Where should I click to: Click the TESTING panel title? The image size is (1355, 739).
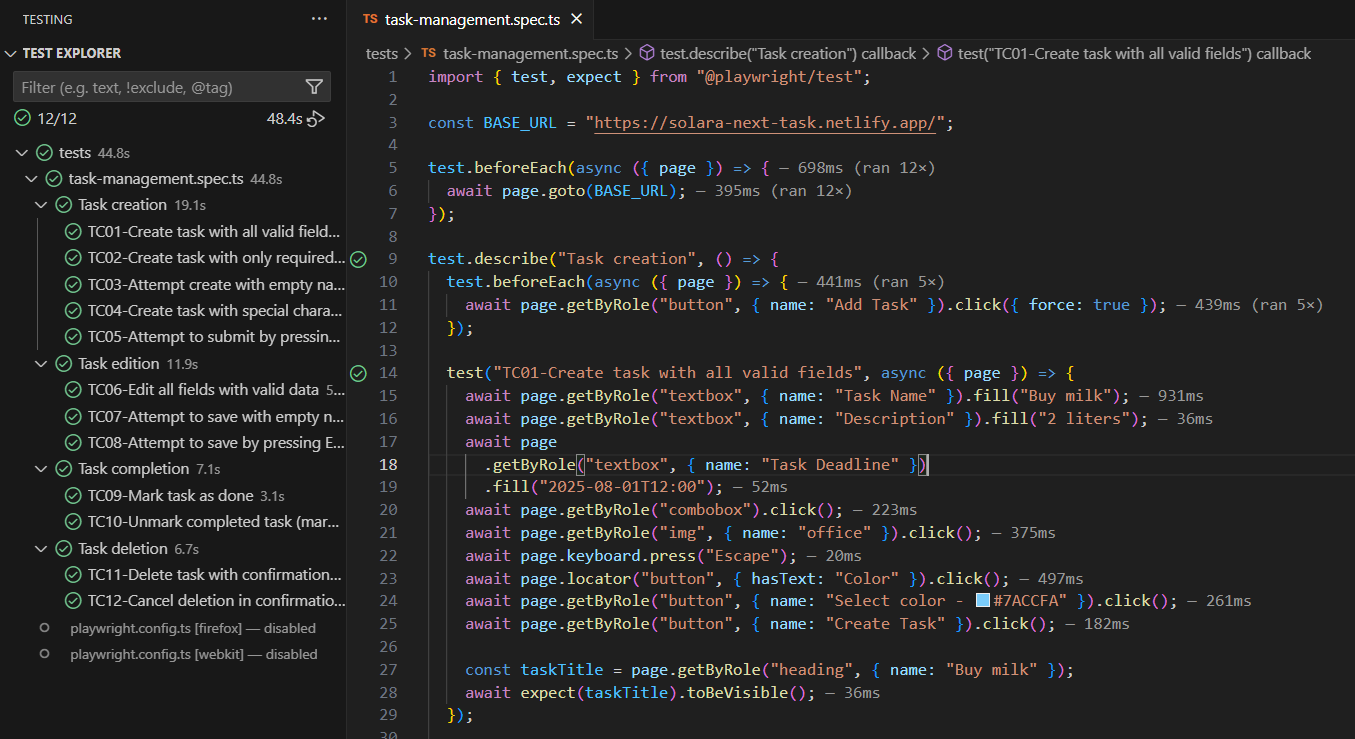point(47,19)
